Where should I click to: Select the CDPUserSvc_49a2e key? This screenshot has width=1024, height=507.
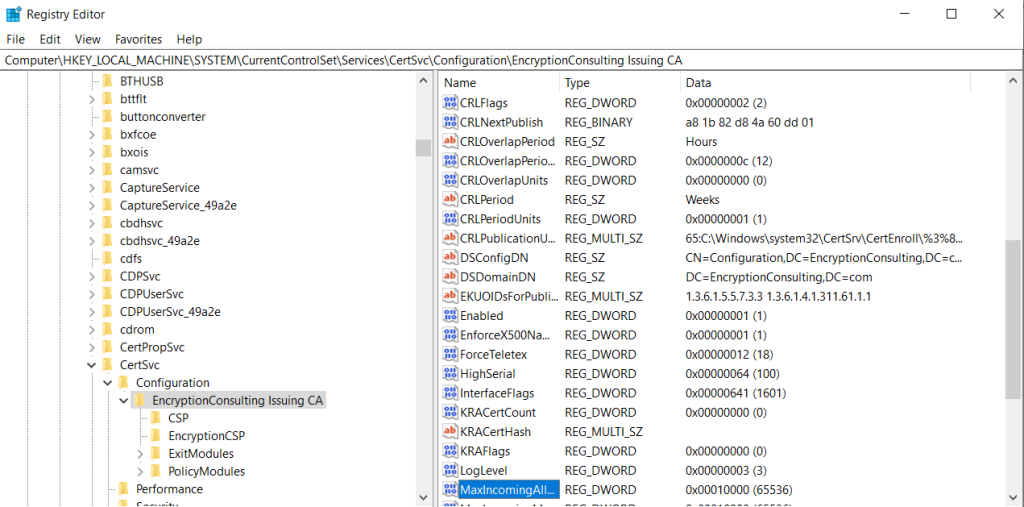170,312
